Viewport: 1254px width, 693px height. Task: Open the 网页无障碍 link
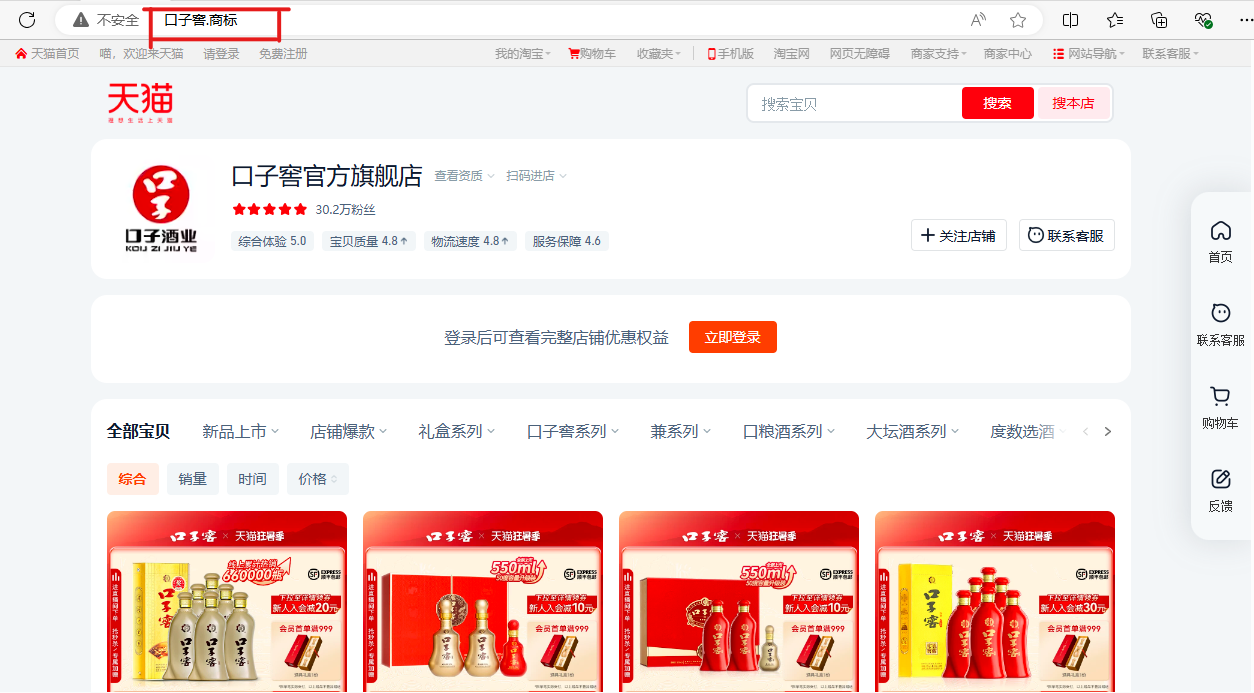point(860,54)
